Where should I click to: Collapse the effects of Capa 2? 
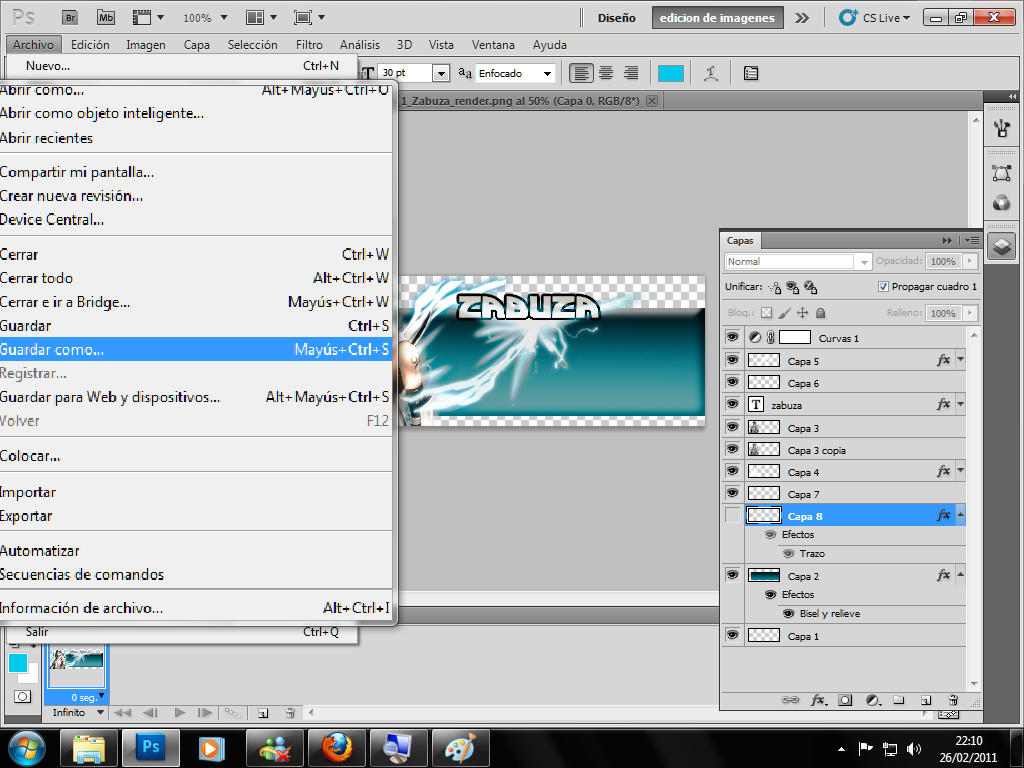961,575
